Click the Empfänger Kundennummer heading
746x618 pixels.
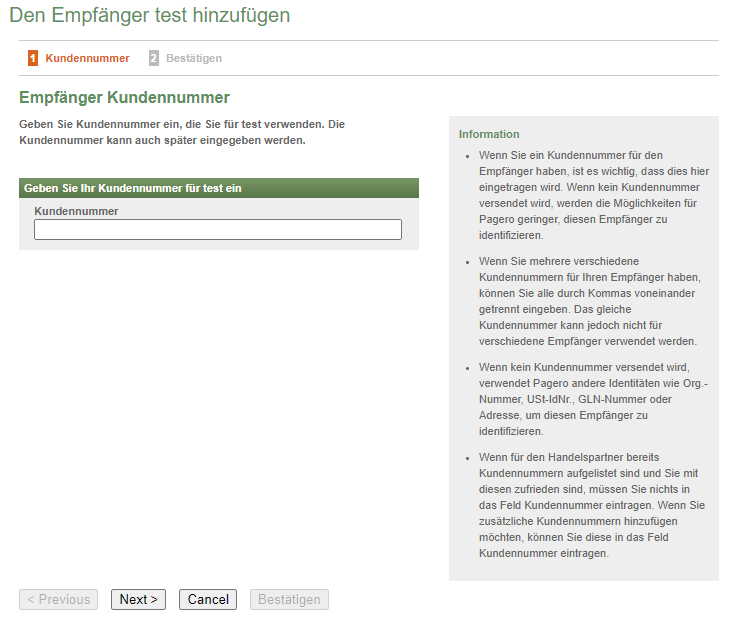pos(125,97)
